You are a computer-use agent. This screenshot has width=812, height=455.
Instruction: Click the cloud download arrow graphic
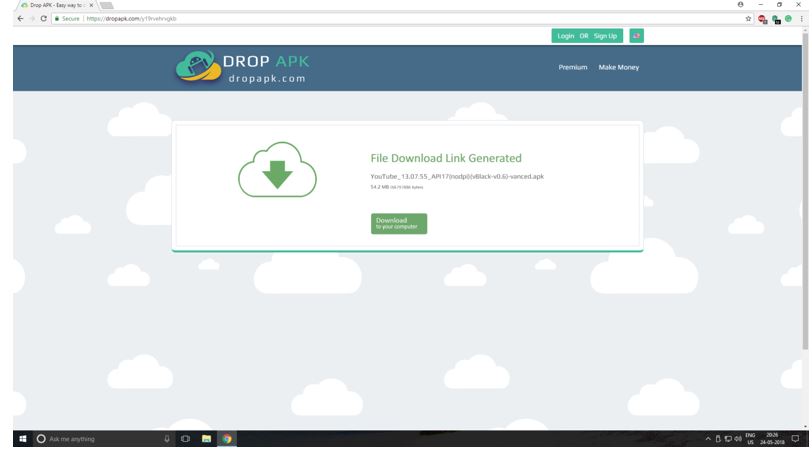277,169
